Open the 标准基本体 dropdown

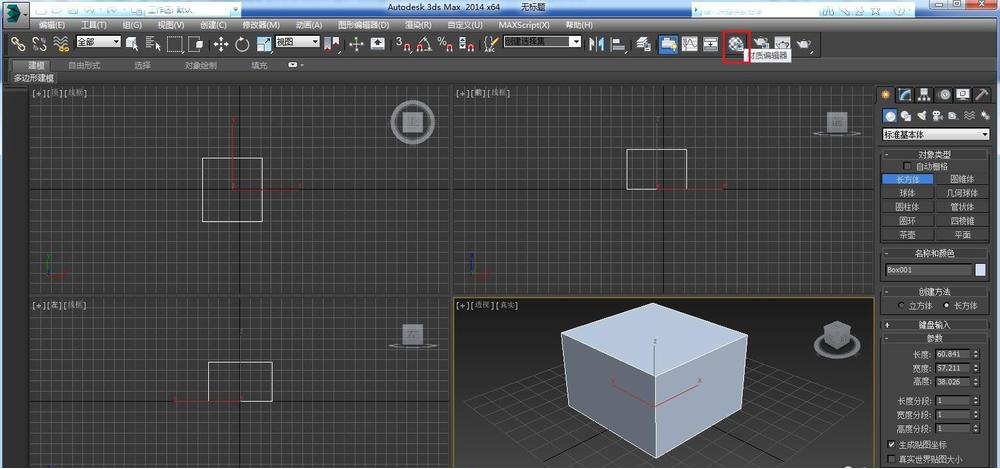pyautogui.click(x=935, y=134)
